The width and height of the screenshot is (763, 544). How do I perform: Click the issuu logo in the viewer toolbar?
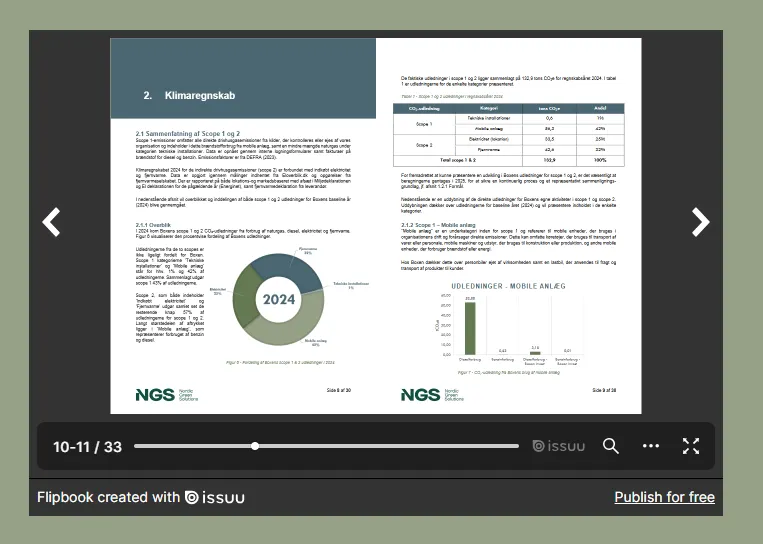tap(558, 446)
